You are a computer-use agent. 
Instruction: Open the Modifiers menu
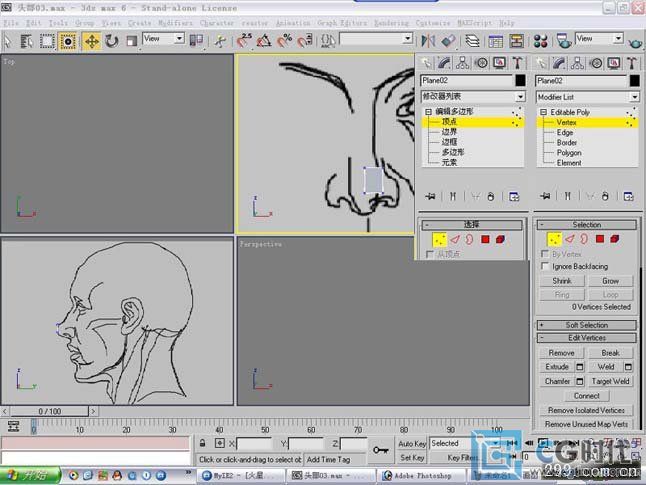tap(176, 23)
